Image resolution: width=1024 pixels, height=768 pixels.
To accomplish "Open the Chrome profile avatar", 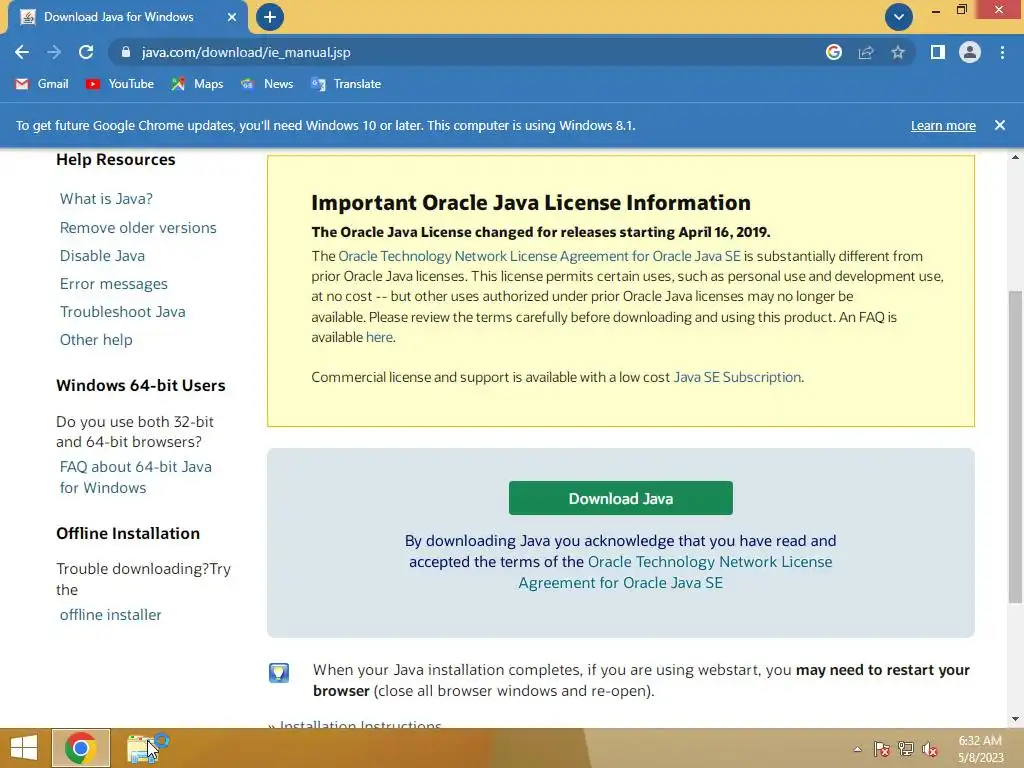I will [x=970, y=52].
